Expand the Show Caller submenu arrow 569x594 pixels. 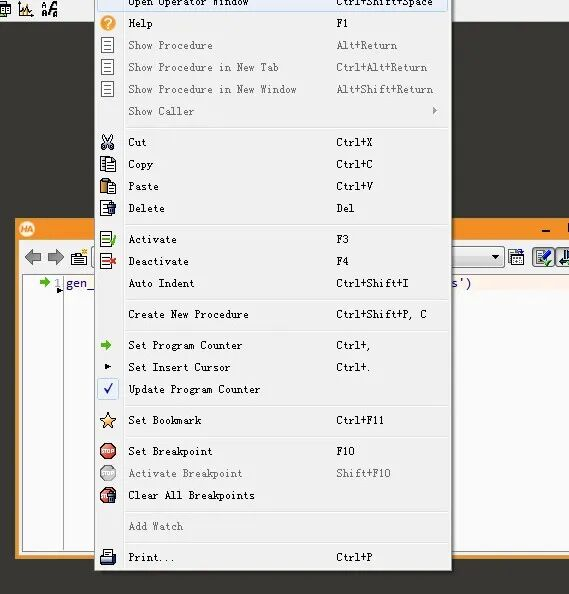pyautogui.click(x=435, y=111)
